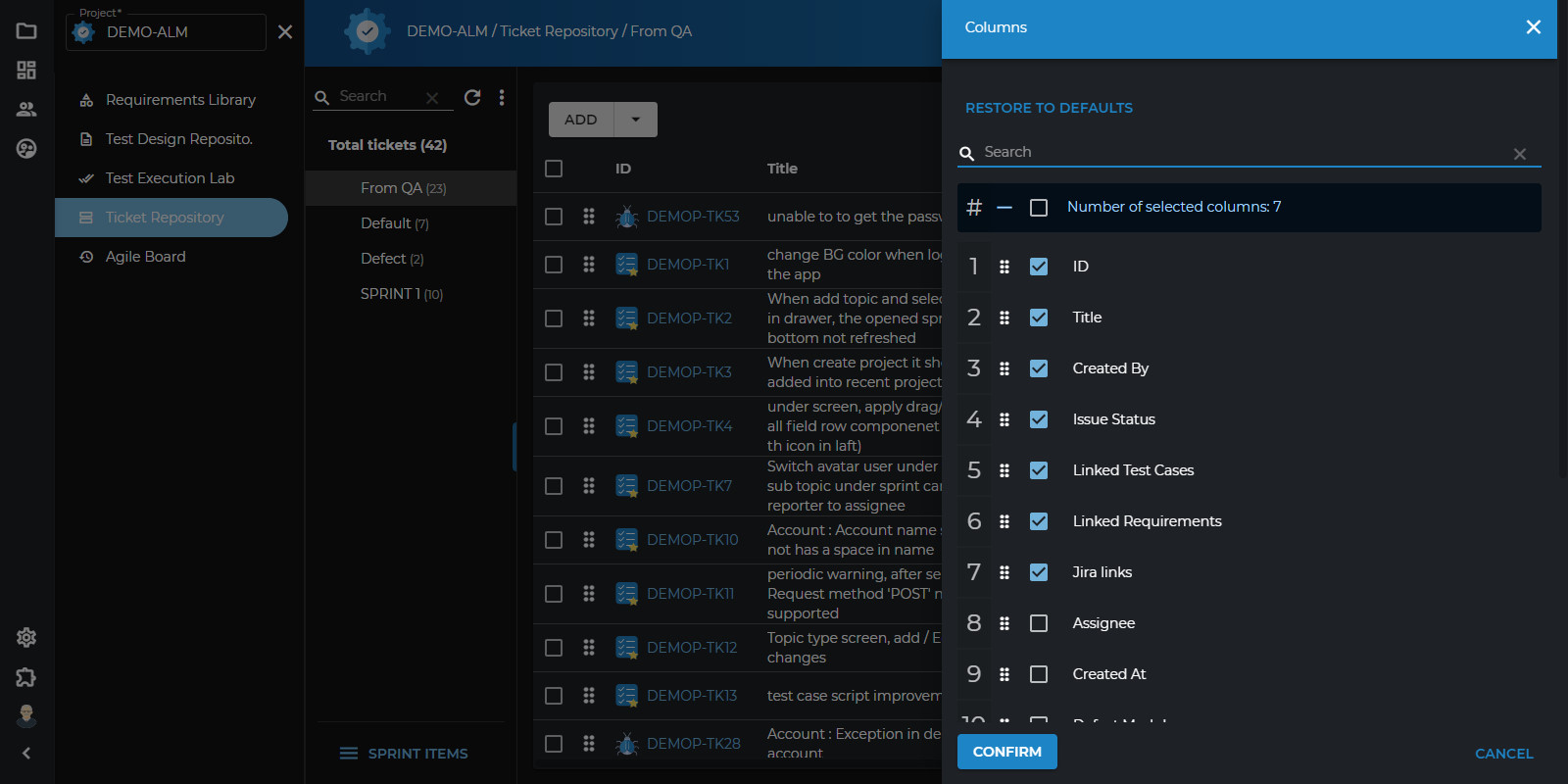1568x784 pixels.
Task: Clear the DEMO-ALM project selection
Action: 285,32
